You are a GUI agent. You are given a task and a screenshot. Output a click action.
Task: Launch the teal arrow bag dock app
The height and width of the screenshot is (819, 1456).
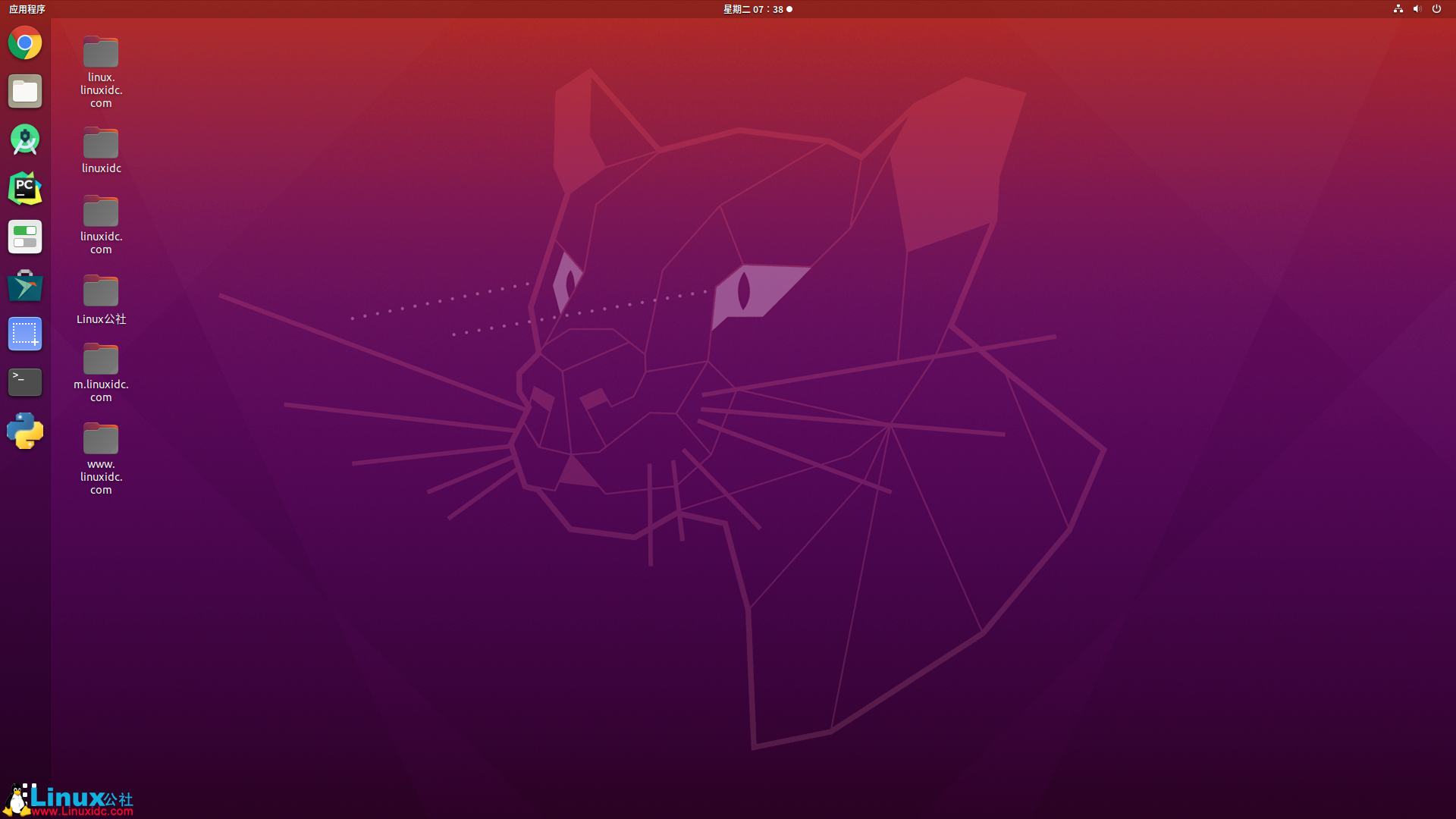(25, 286)
